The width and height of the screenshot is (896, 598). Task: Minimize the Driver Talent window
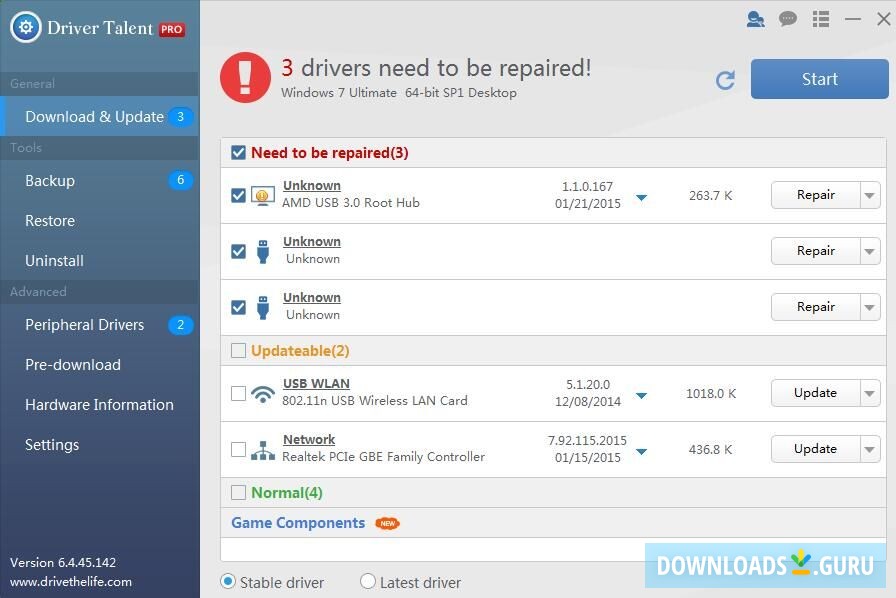pyautogui.click(x=853, y=19)
